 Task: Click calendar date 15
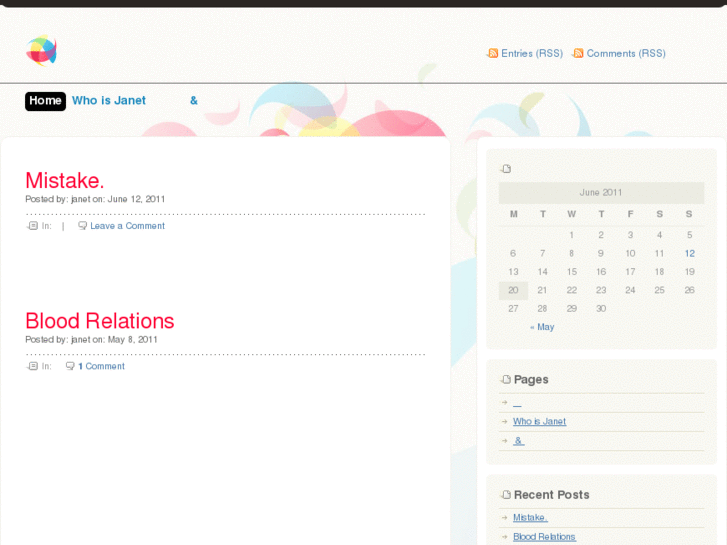pyautogui.click(x=572, y=272)
